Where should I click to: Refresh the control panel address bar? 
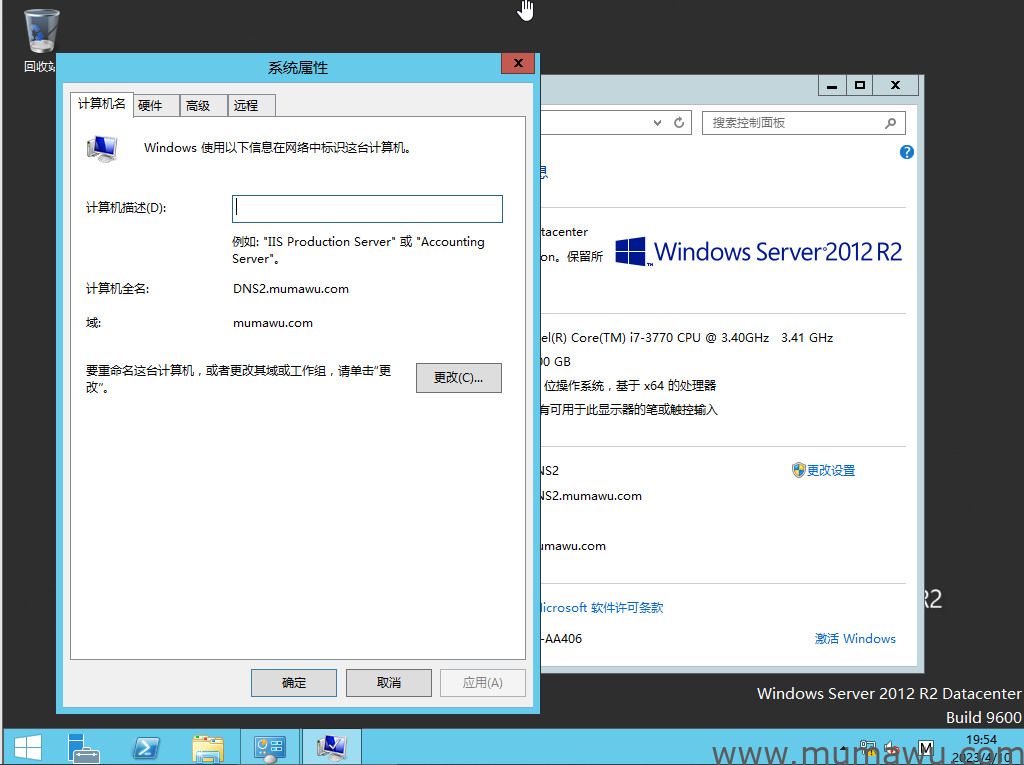(x=680, y=123)
